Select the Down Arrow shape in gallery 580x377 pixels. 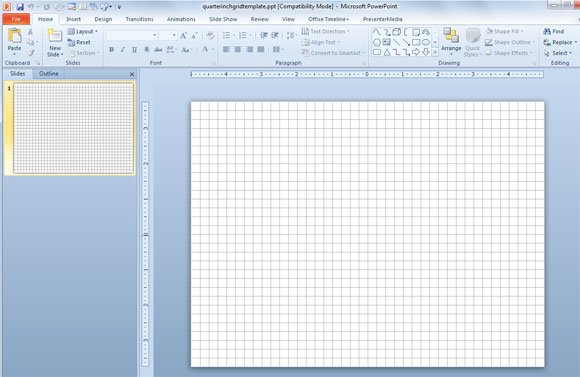[426, 52]
